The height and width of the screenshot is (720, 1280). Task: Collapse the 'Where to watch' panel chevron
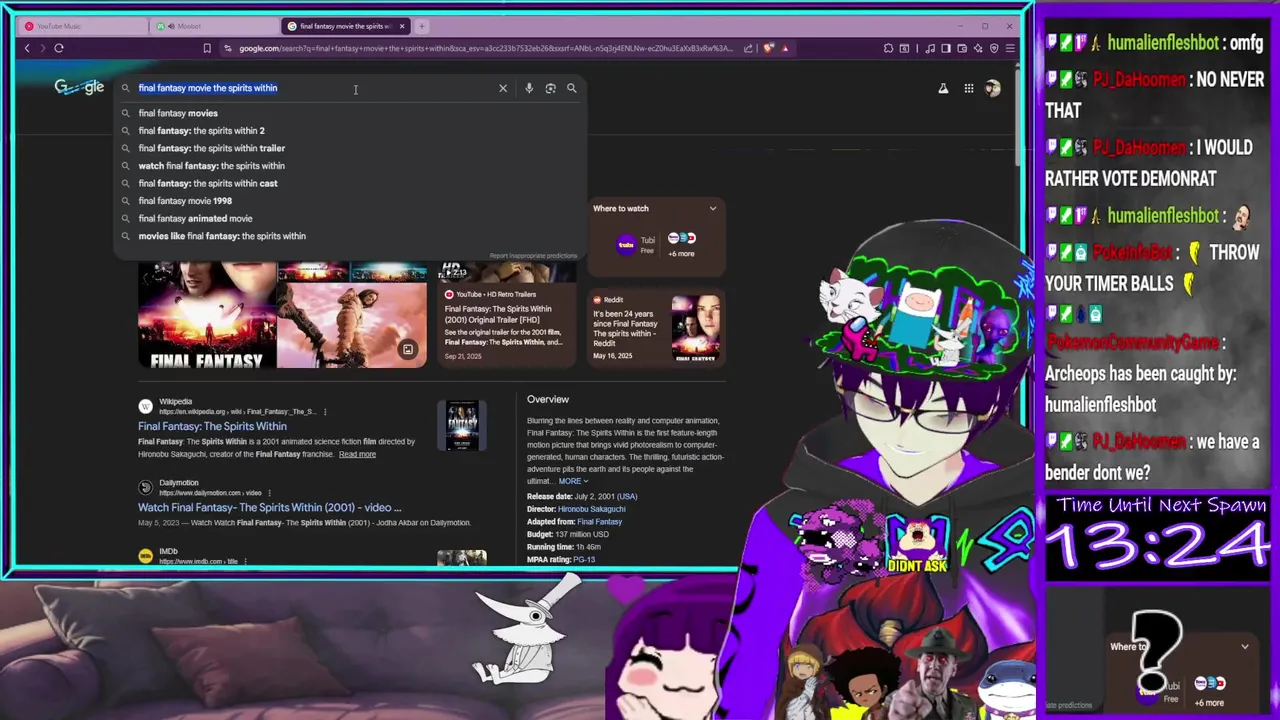click(713, 208)
